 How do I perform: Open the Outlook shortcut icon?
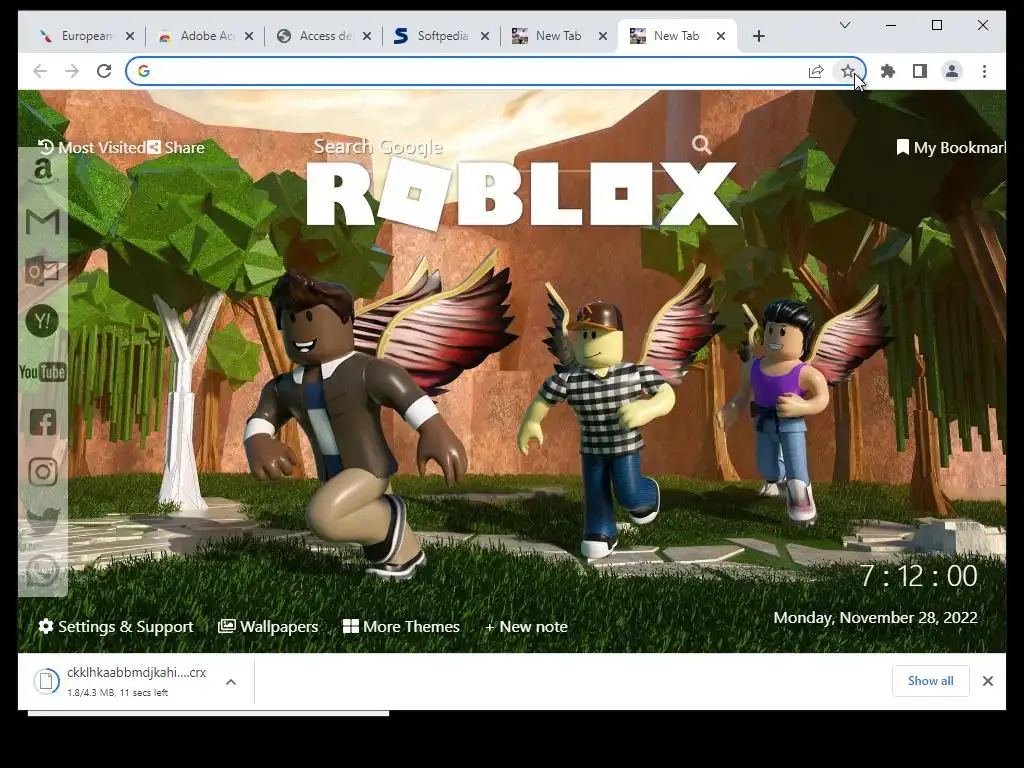tap(42, 271)
